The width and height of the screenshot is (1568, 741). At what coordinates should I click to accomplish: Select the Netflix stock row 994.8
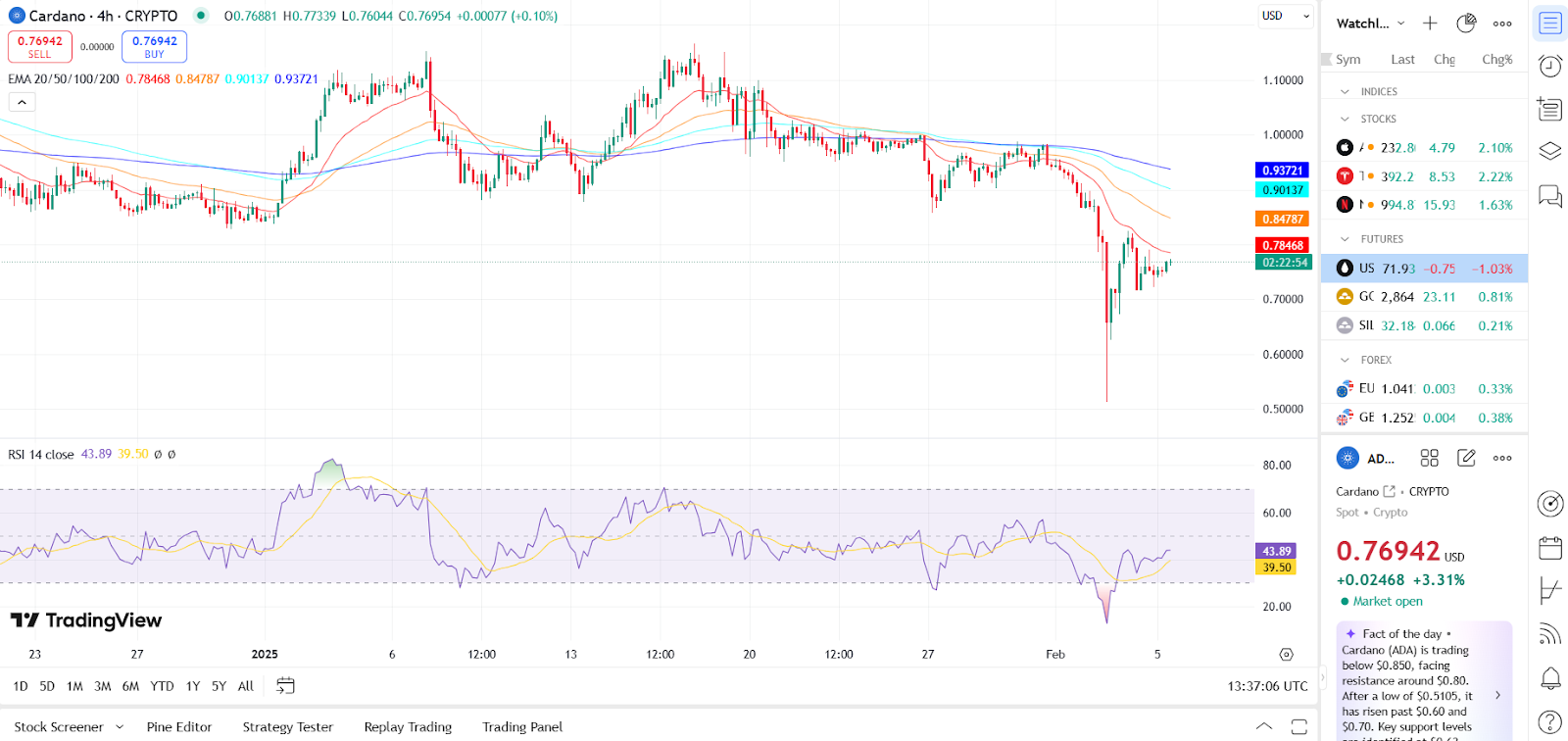[x=1425, y=205]
